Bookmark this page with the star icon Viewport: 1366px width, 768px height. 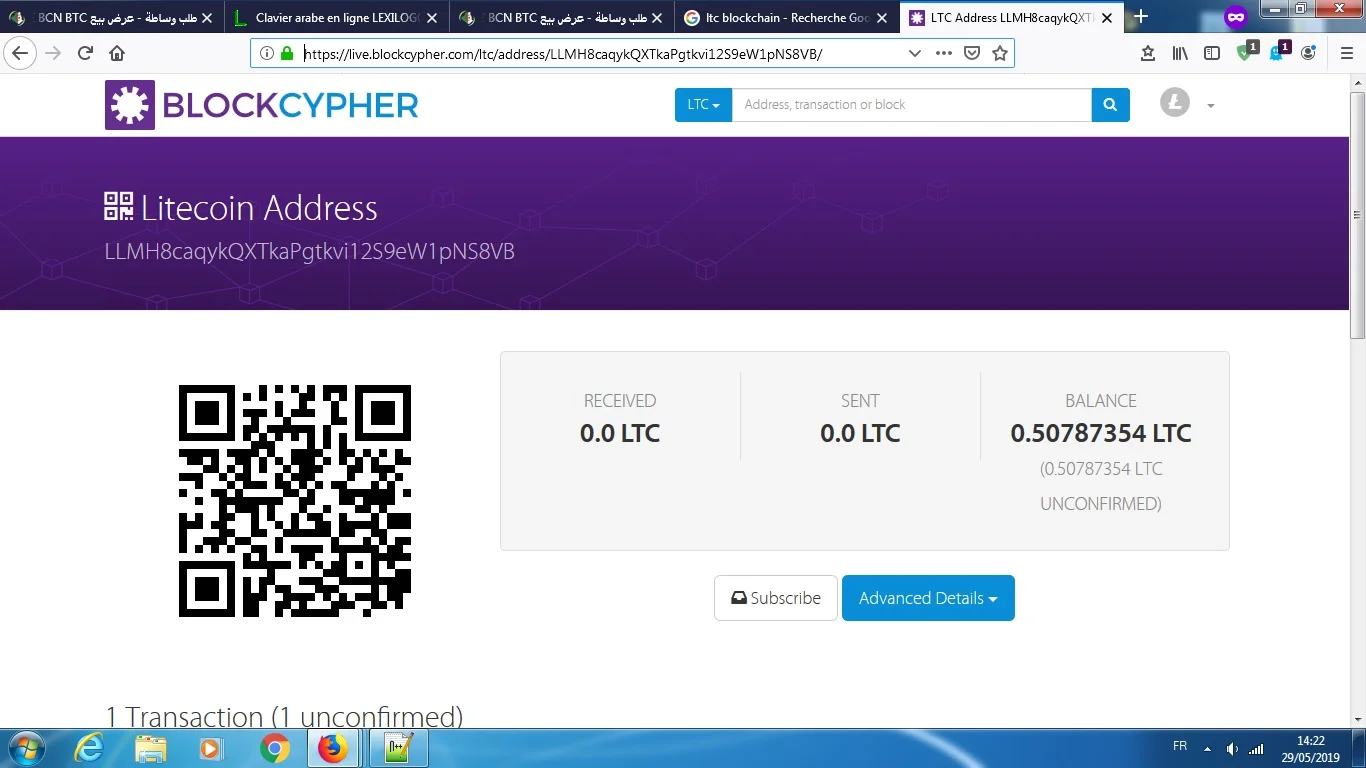coord(999,53)
